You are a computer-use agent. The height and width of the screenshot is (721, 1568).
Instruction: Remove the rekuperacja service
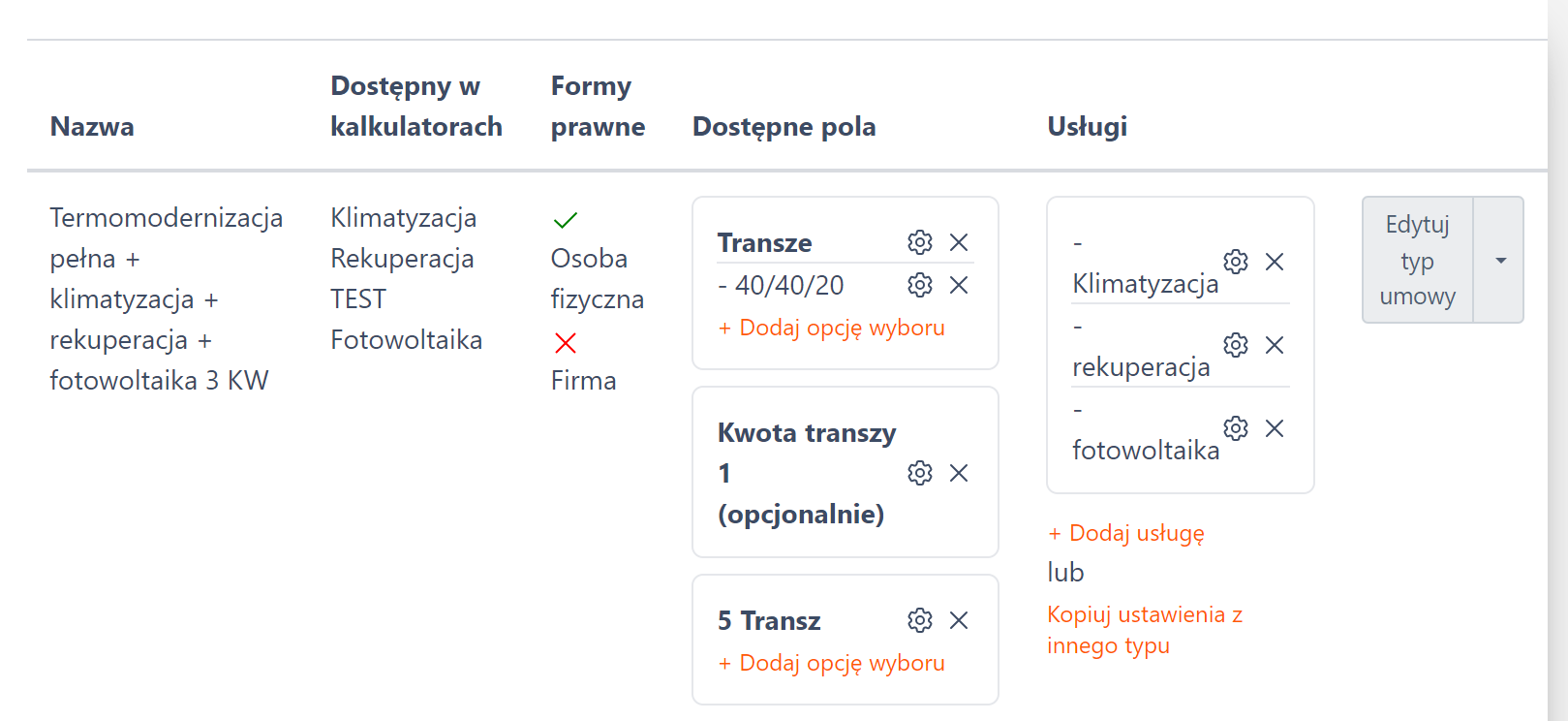(1275, 345)
